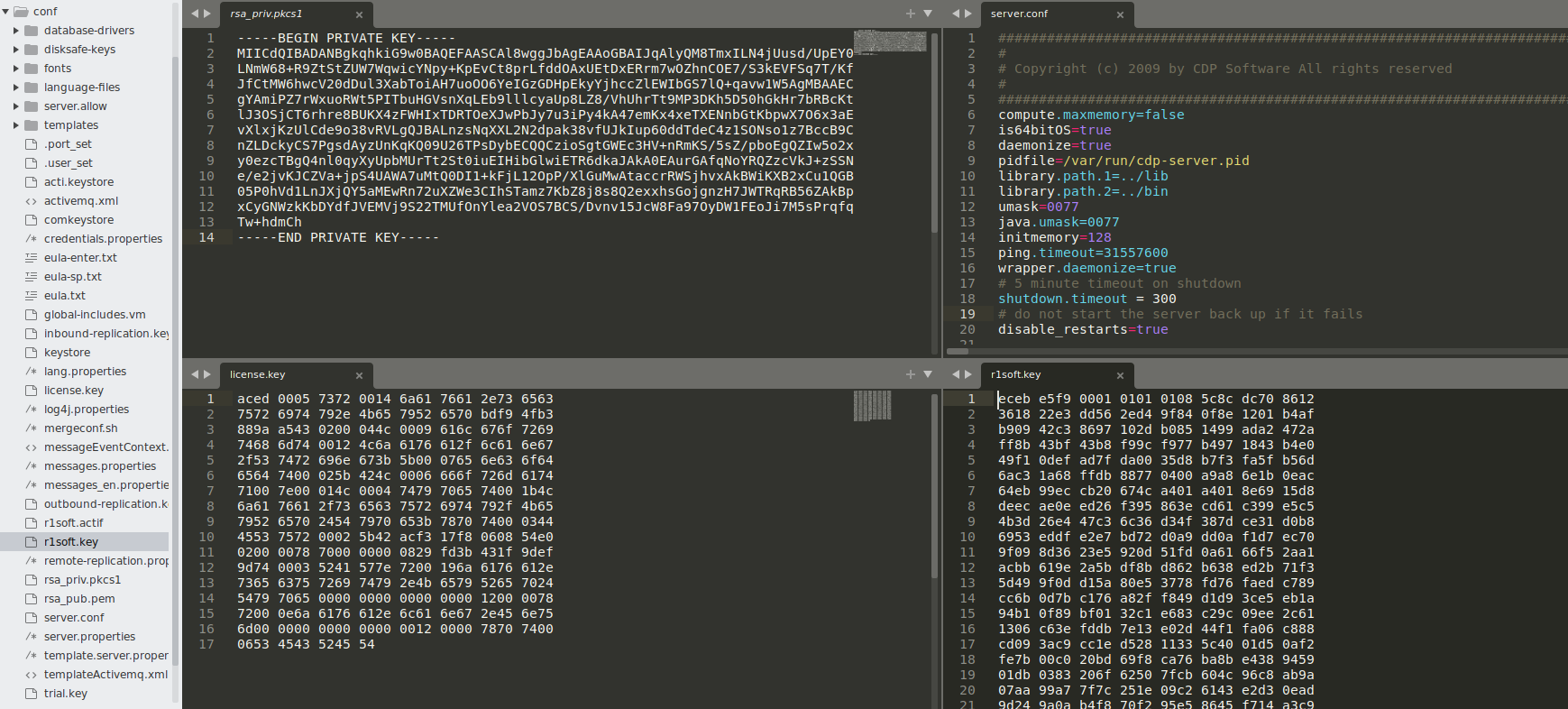Open rsa_priv.pkcs1 in sidebar

pyautogui.click(x=82, y=580)
